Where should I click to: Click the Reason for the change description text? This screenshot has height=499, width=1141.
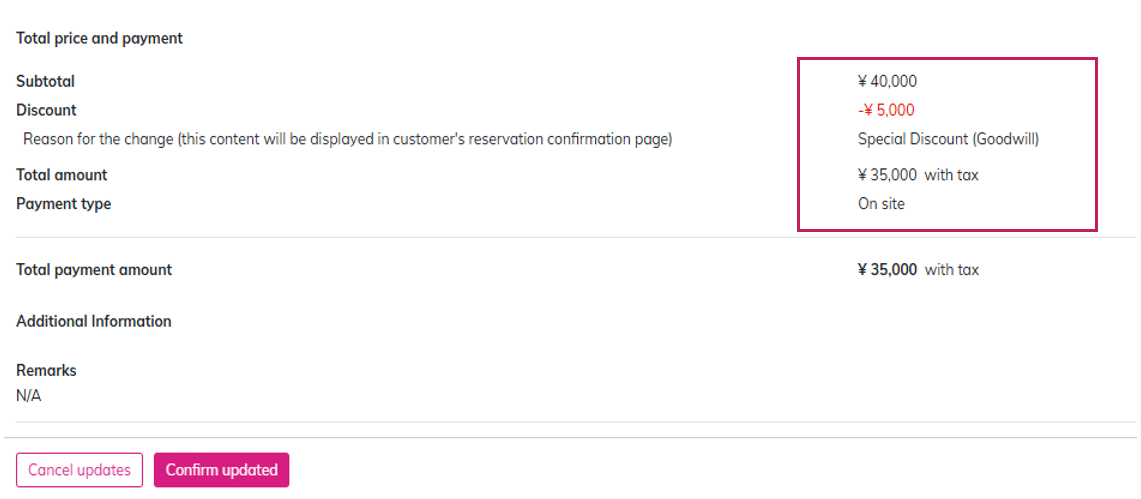click(347, 140)
